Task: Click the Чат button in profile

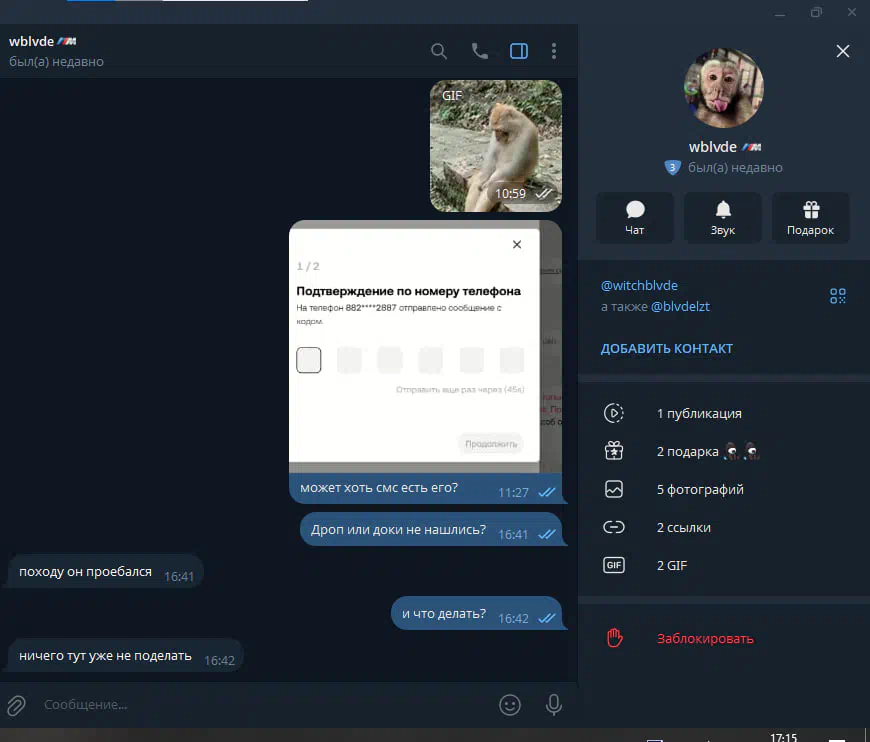Action: (x=635, y=218)
